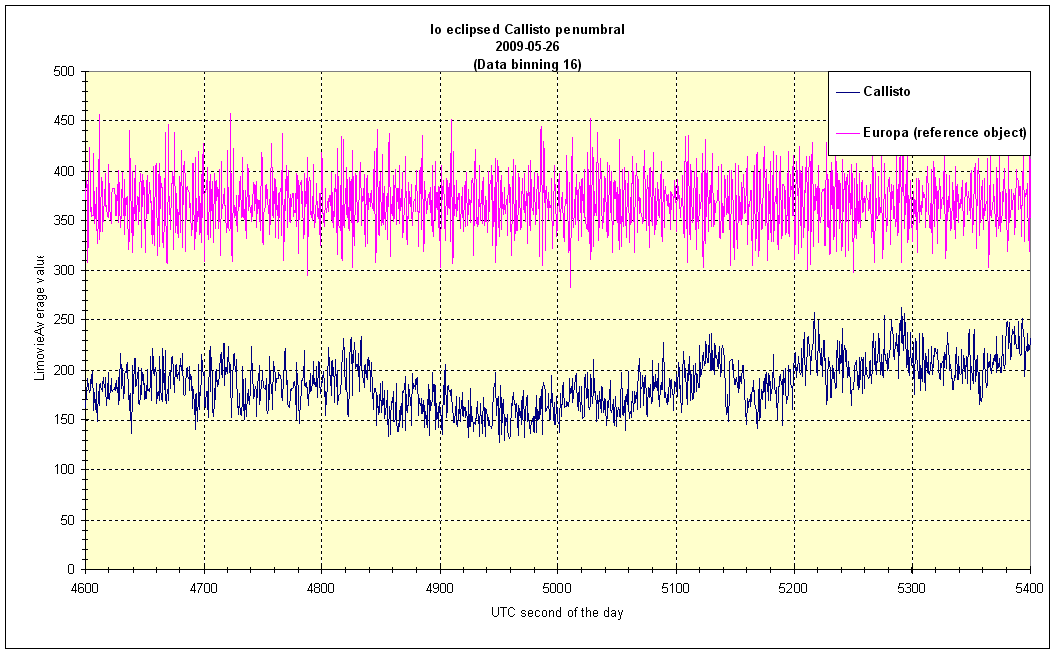Click x-axis label 5100
Image resolution: width=1055 pixels, height=653 pixels.
click(x=676, y=588)
